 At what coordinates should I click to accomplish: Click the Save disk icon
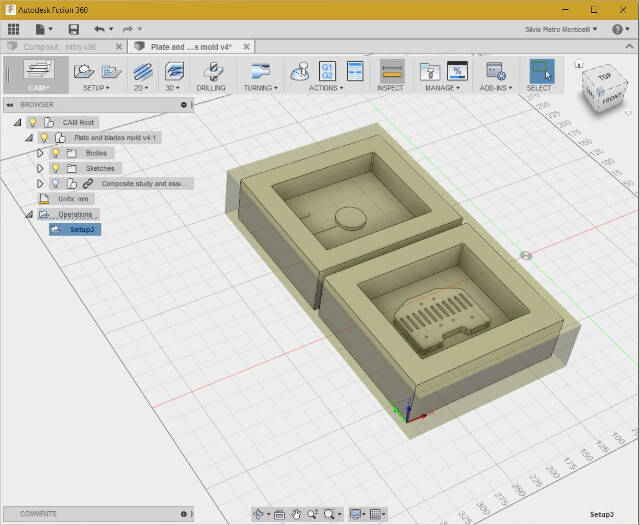(x=73, y=29)
